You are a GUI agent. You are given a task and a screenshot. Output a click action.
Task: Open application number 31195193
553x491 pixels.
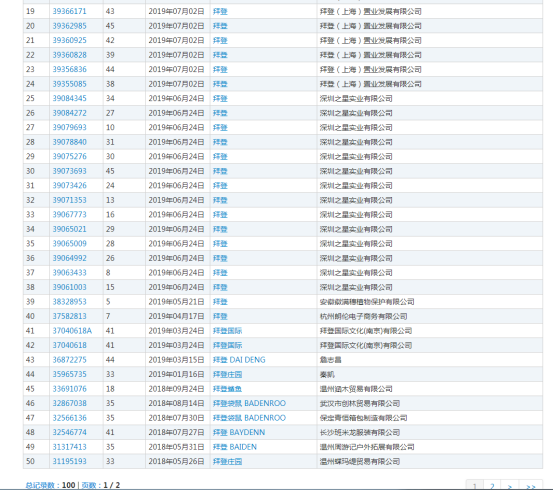[x=69, y=461]
